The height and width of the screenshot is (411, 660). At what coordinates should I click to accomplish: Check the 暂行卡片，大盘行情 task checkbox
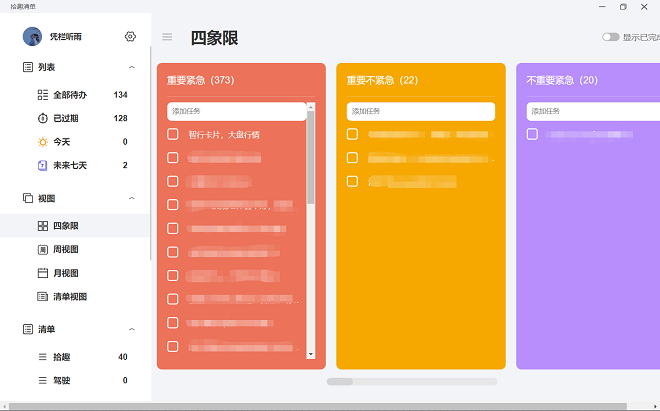coord(173,134)
